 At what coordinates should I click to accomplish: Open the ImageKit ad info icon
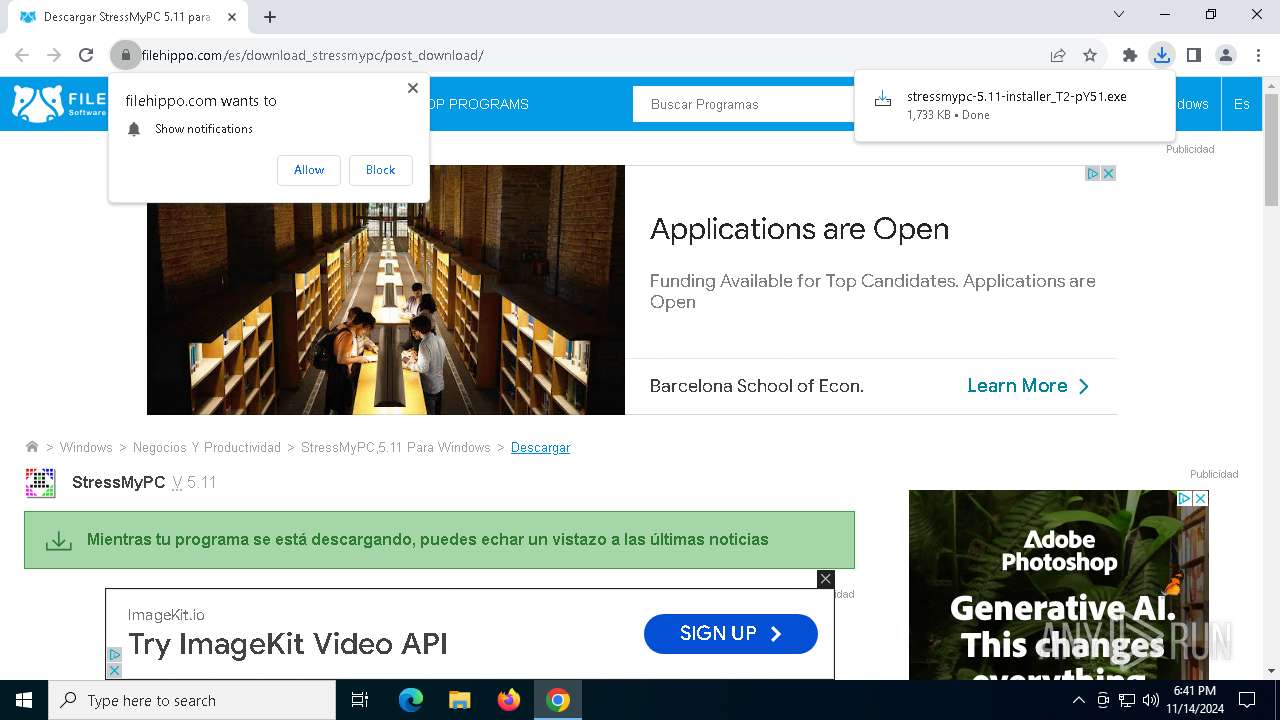(114, 655)
